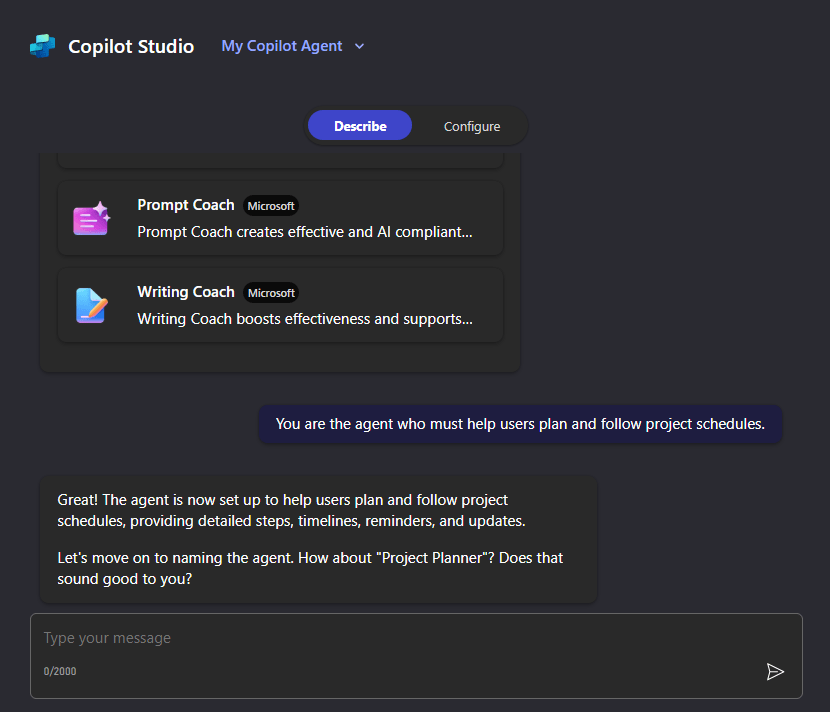Click the Copilot Studio title text
This screenshot has height=712, width=830.
pyautogui.click(x=131, y=46)
